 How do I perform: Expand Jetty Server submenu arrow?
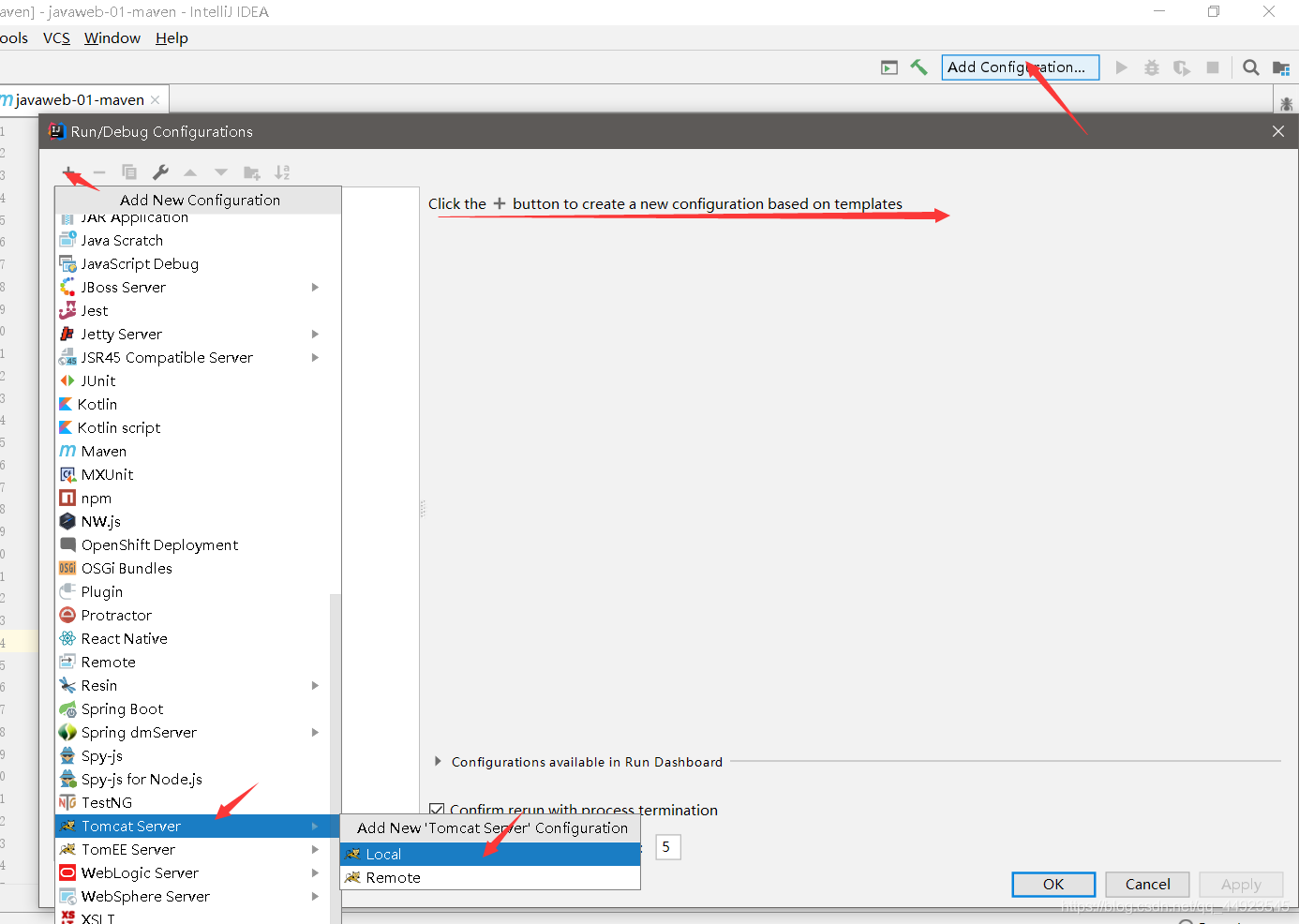point(315,334)
